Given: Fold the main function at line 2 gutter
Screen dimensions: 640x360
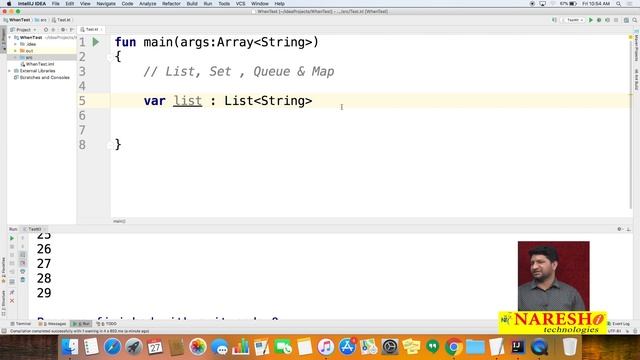Looking at the screenshot, I should click(110, 58).
